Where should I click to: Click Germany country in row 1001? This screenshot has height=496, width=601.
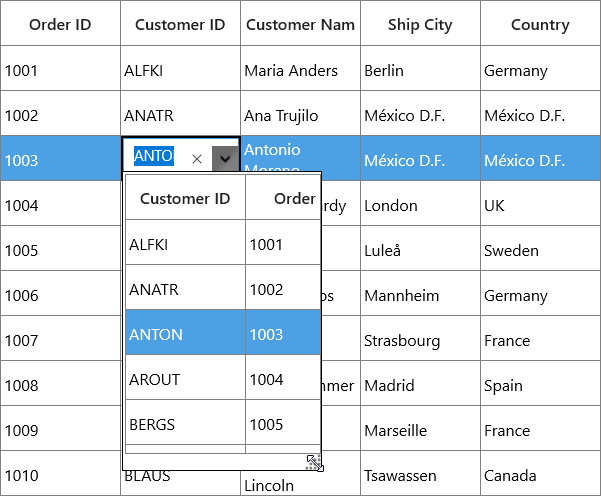[540, 70]
